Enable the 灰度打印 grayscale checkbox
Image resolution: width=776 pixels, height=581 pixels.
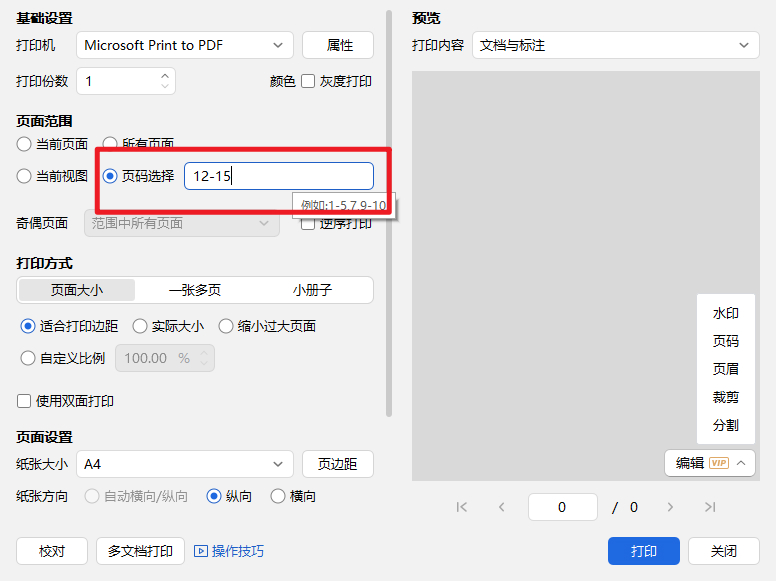[308, 81]
